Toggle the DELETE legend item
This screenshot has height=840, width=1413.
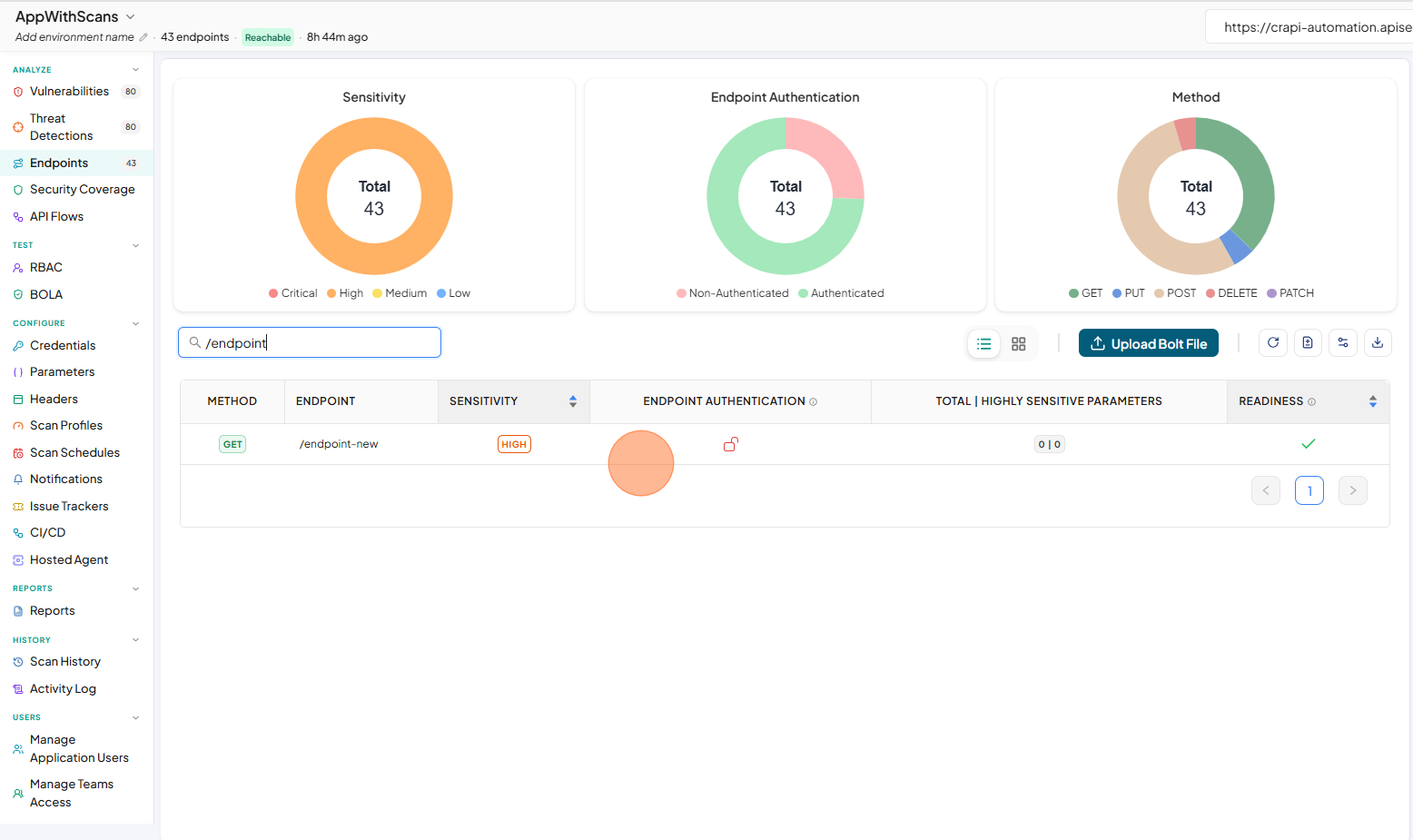1231,293
